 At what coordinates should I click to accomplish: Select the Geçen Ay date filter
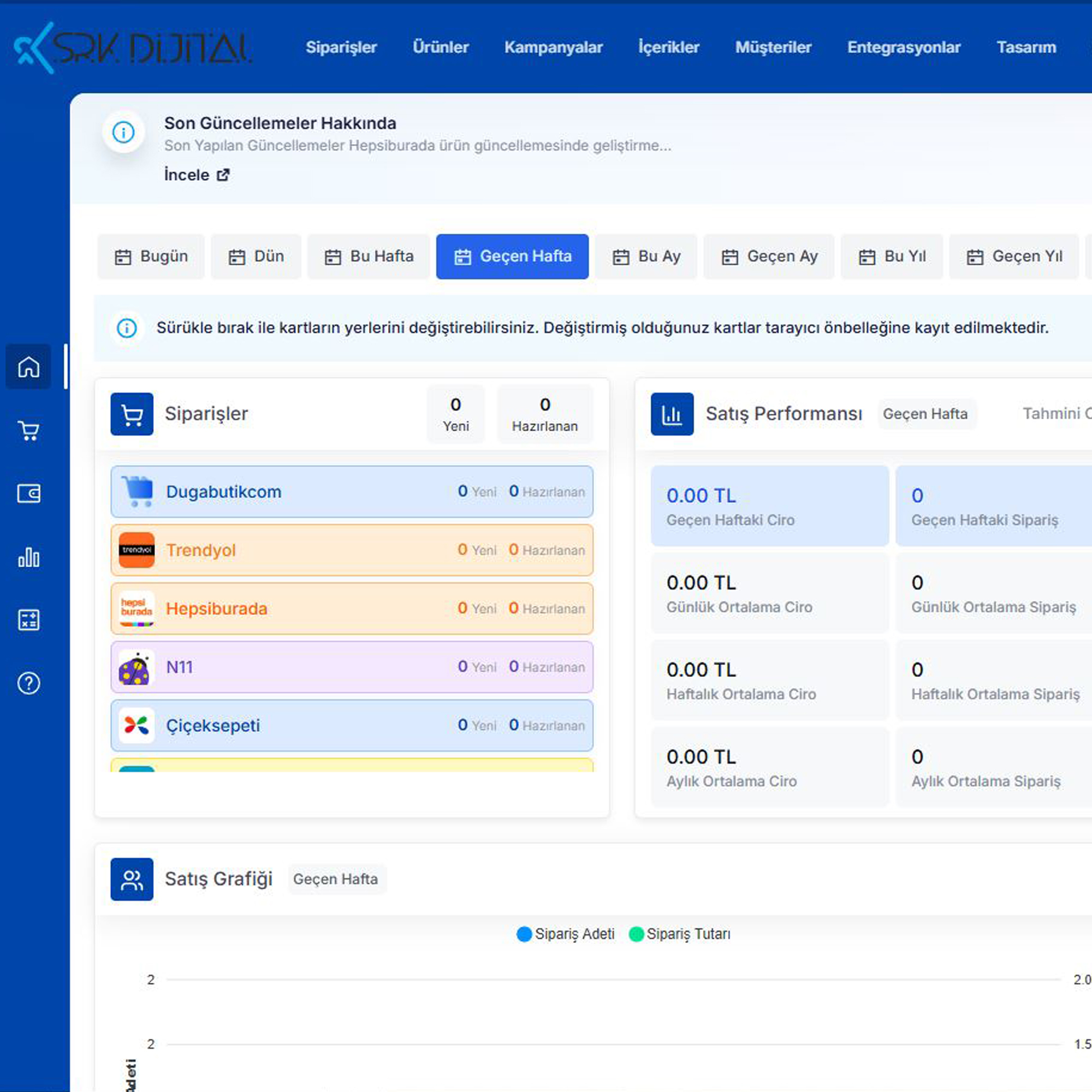point(769,257)
